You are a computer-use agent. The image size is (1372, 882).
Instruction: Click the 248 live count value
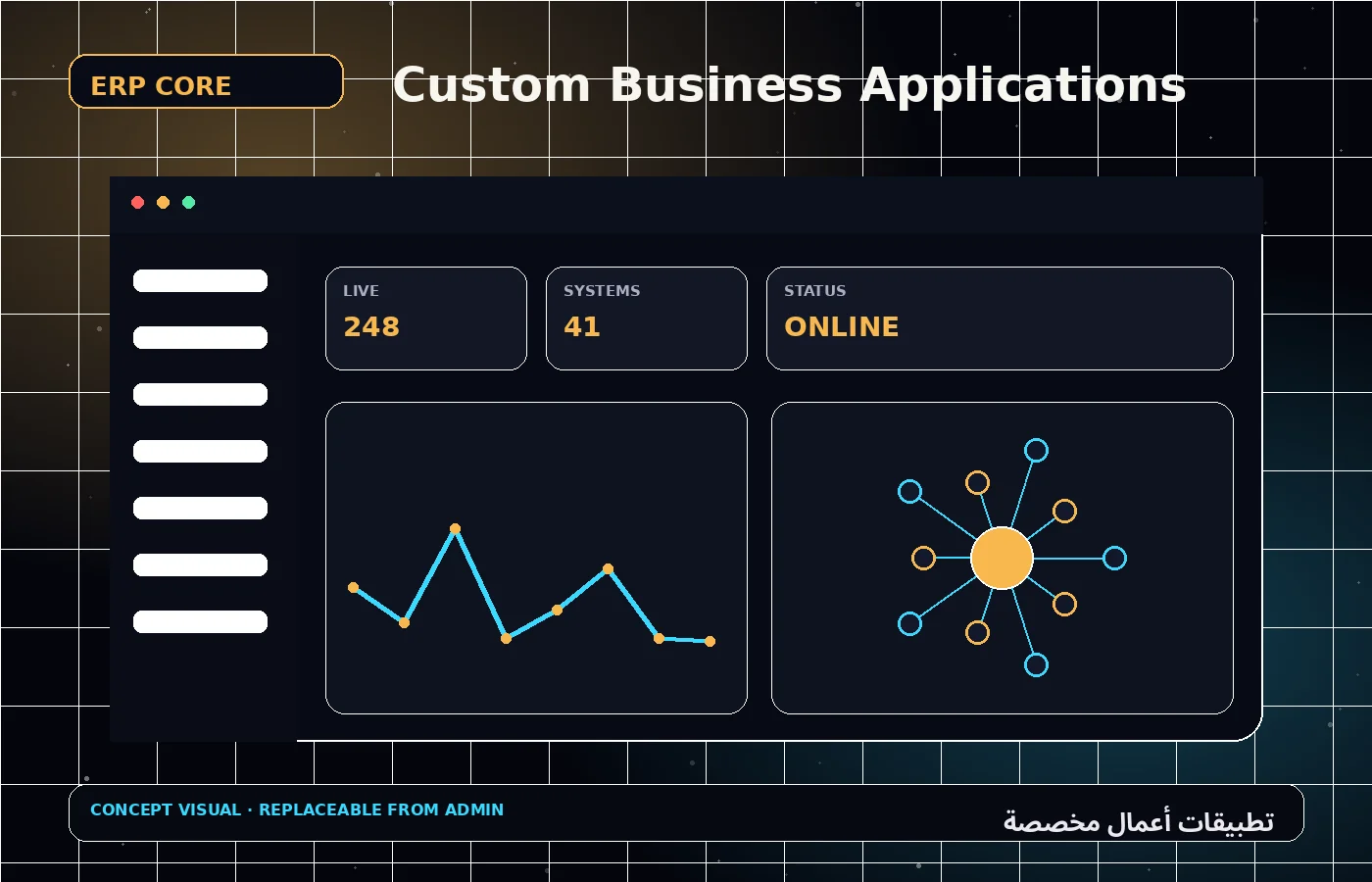click(371, 326)
